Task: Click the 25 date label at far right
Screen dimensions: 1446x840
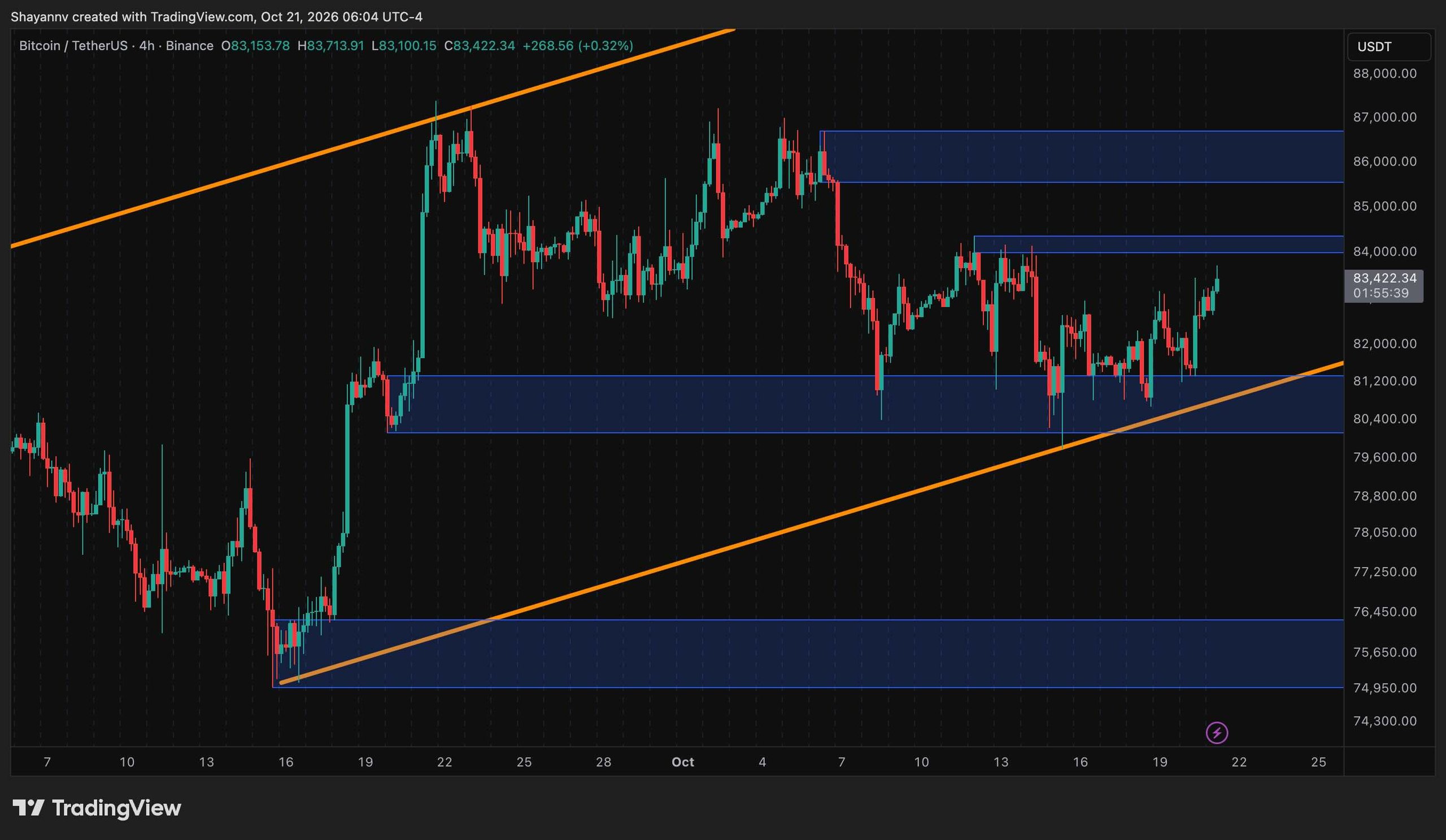Action: pyautogui.click(x=1318, y=762)
